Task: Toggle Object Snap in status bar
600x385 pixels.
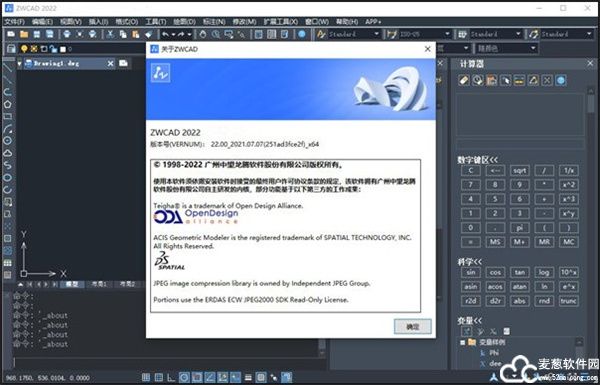Action: (197, 377)
